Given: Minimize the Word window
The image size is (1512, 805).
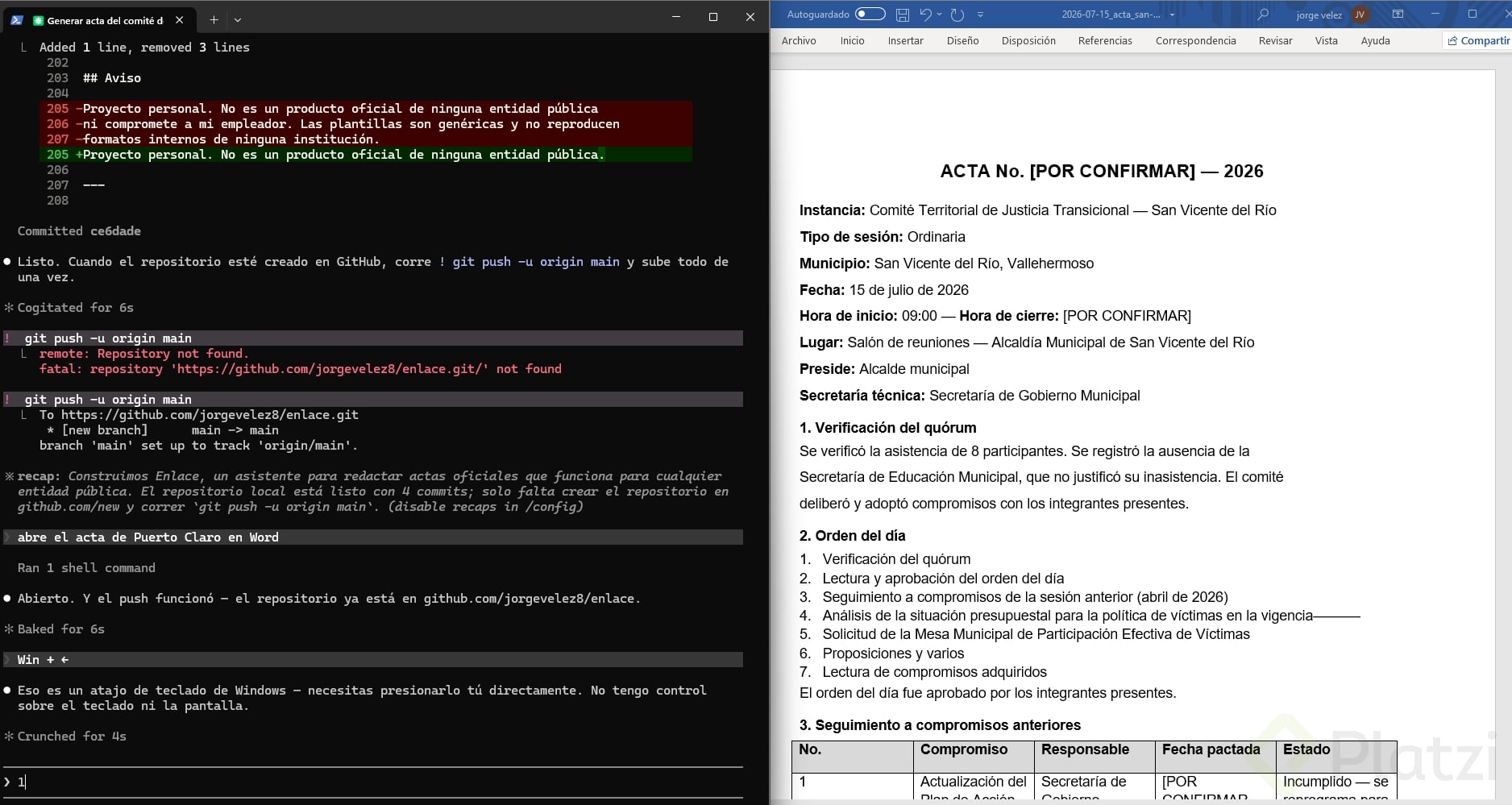Looking at the screenshot, I should point(1435,15).
